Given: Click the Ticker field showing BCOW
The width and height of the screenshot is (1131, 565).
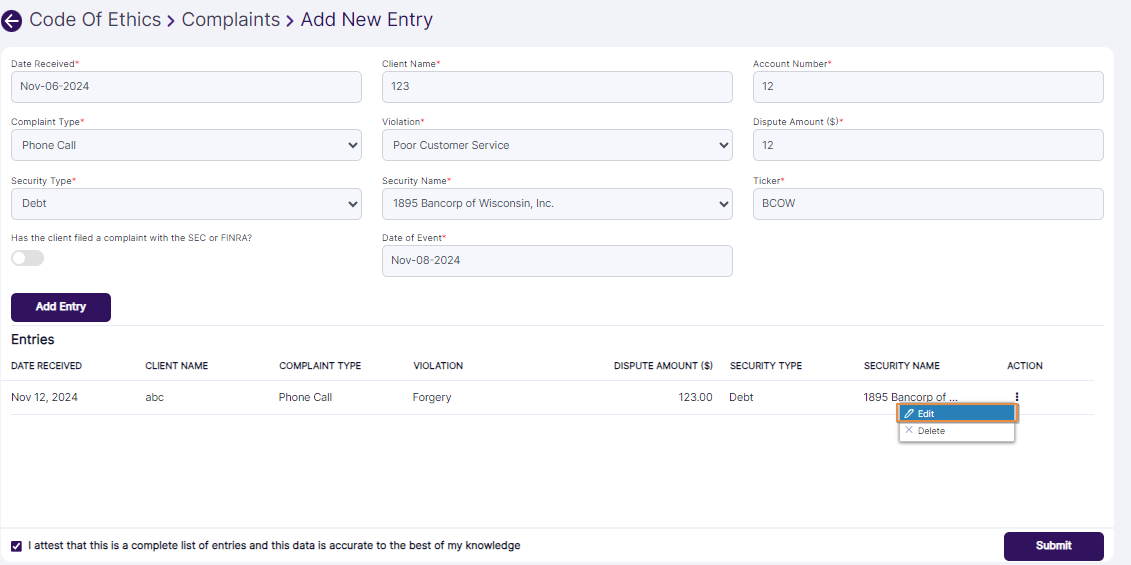Looking at the screenshot, I should click(x=927, y=204).
